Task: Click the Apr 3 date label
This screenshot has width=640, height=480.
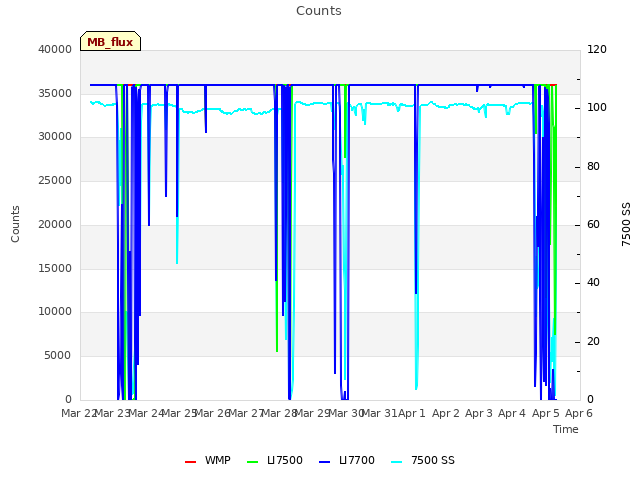Action: [479, 413]
